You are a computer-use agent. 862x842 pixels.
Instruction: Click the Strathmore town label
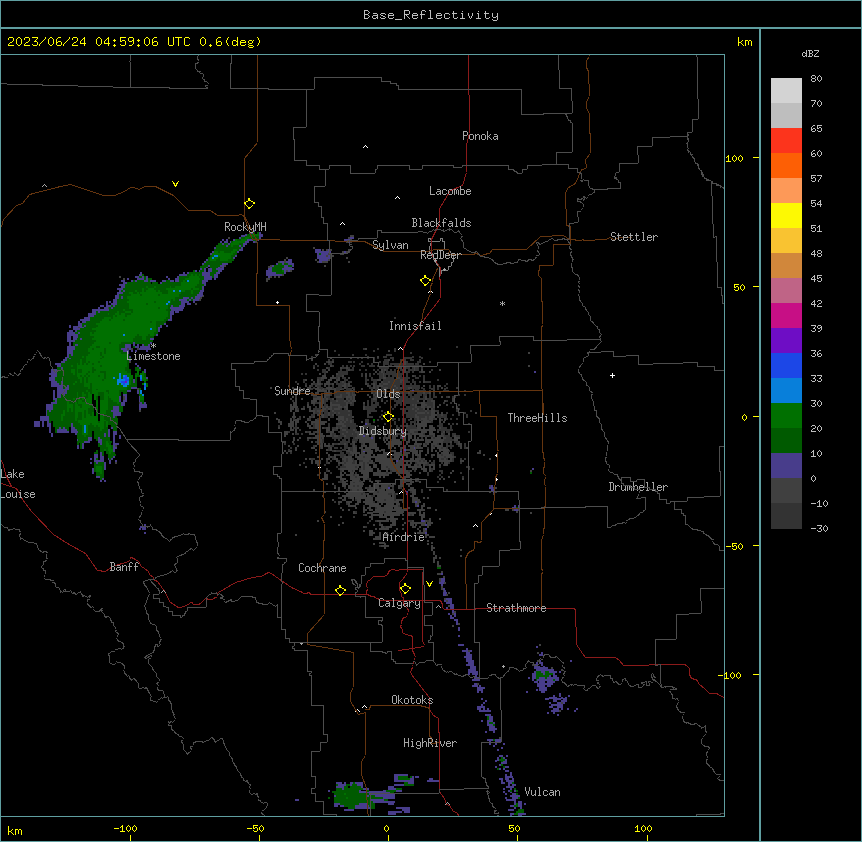(516, 608)
